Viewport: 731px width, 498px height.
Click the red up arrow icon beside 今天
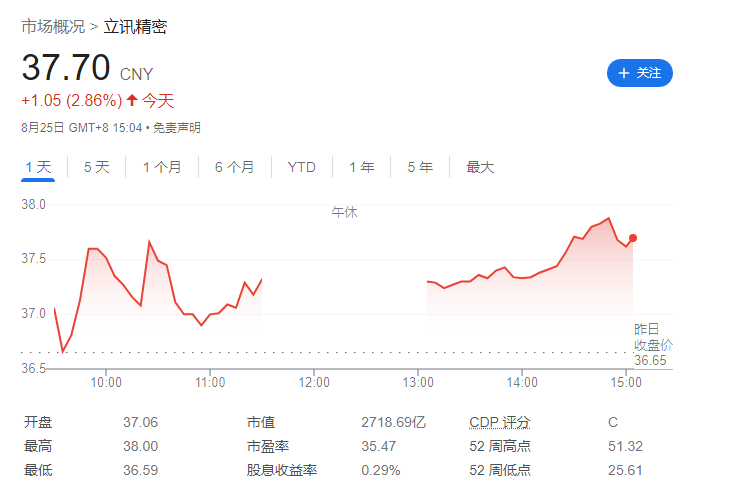pyautogui.click(x=132, y=99)
